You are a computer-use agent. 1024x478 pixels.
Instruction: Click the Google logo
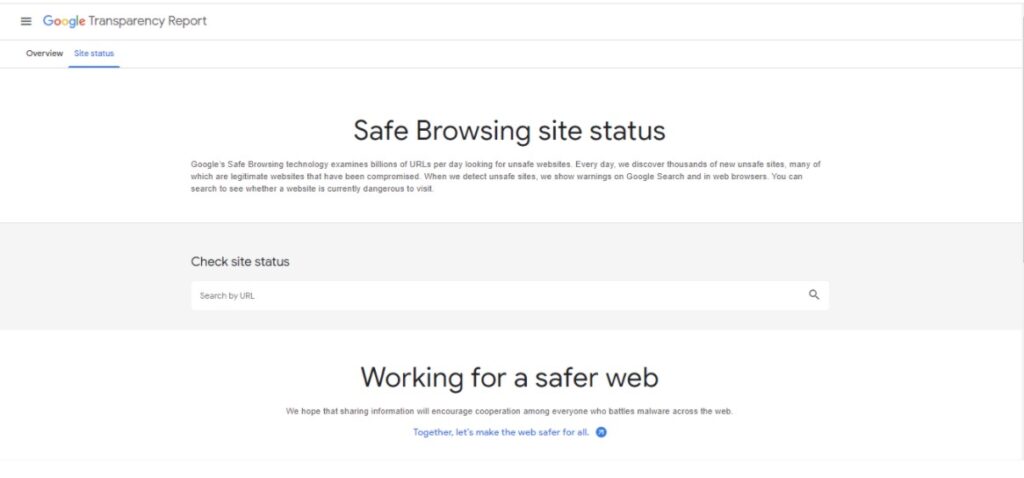[65, 21]
